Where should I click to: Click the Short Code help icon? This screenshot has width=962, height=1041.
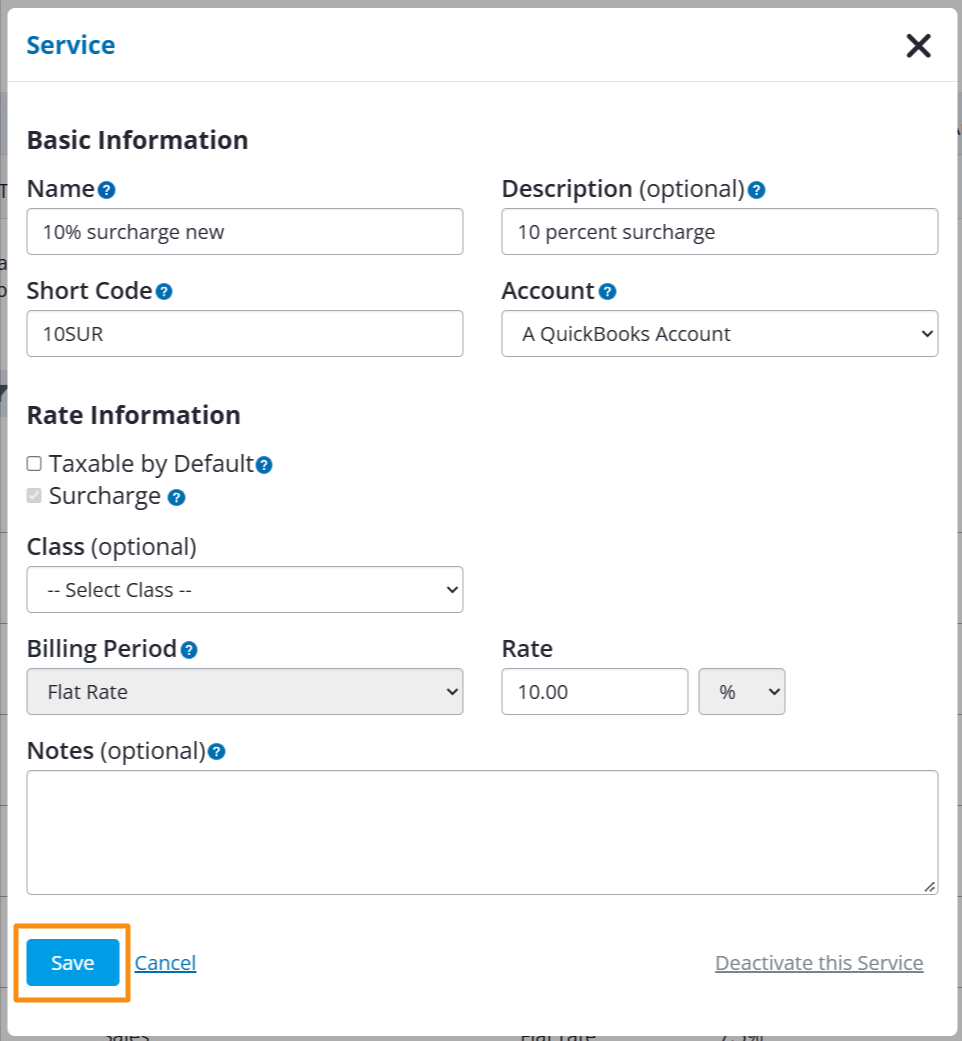tap(164, 291)
